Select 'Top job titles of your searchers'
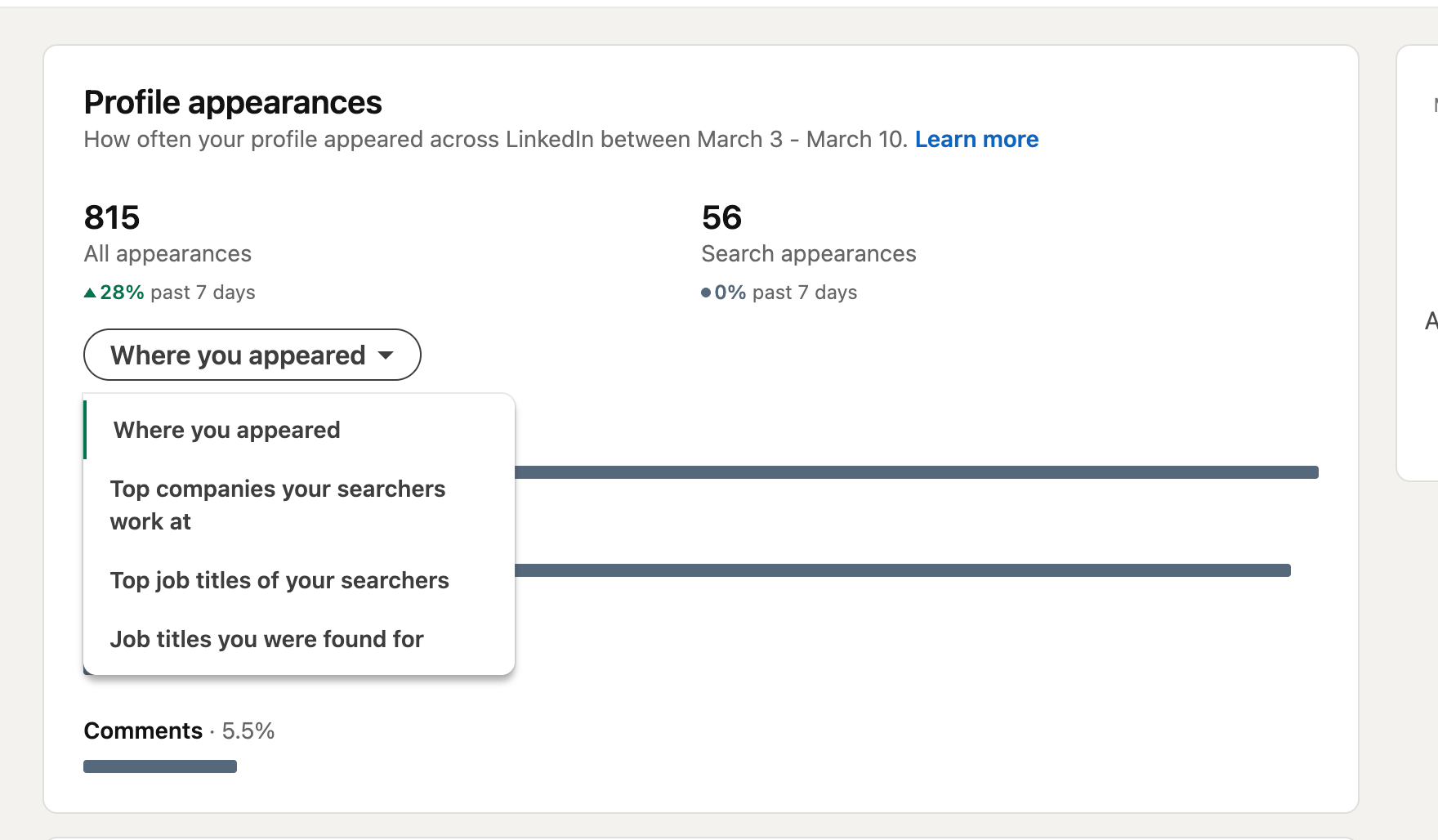The image size is (1438, 840). click(279, 580)
